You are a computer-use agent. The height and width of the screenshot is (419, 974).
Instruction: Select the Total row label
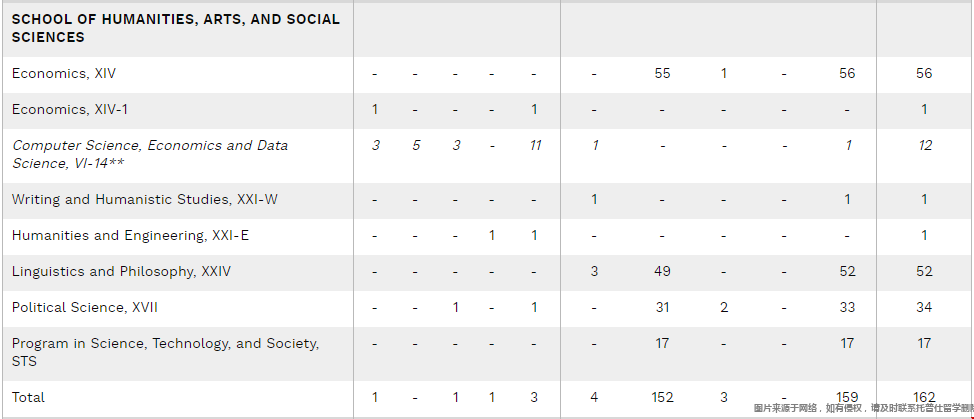[x=28, y=397]
